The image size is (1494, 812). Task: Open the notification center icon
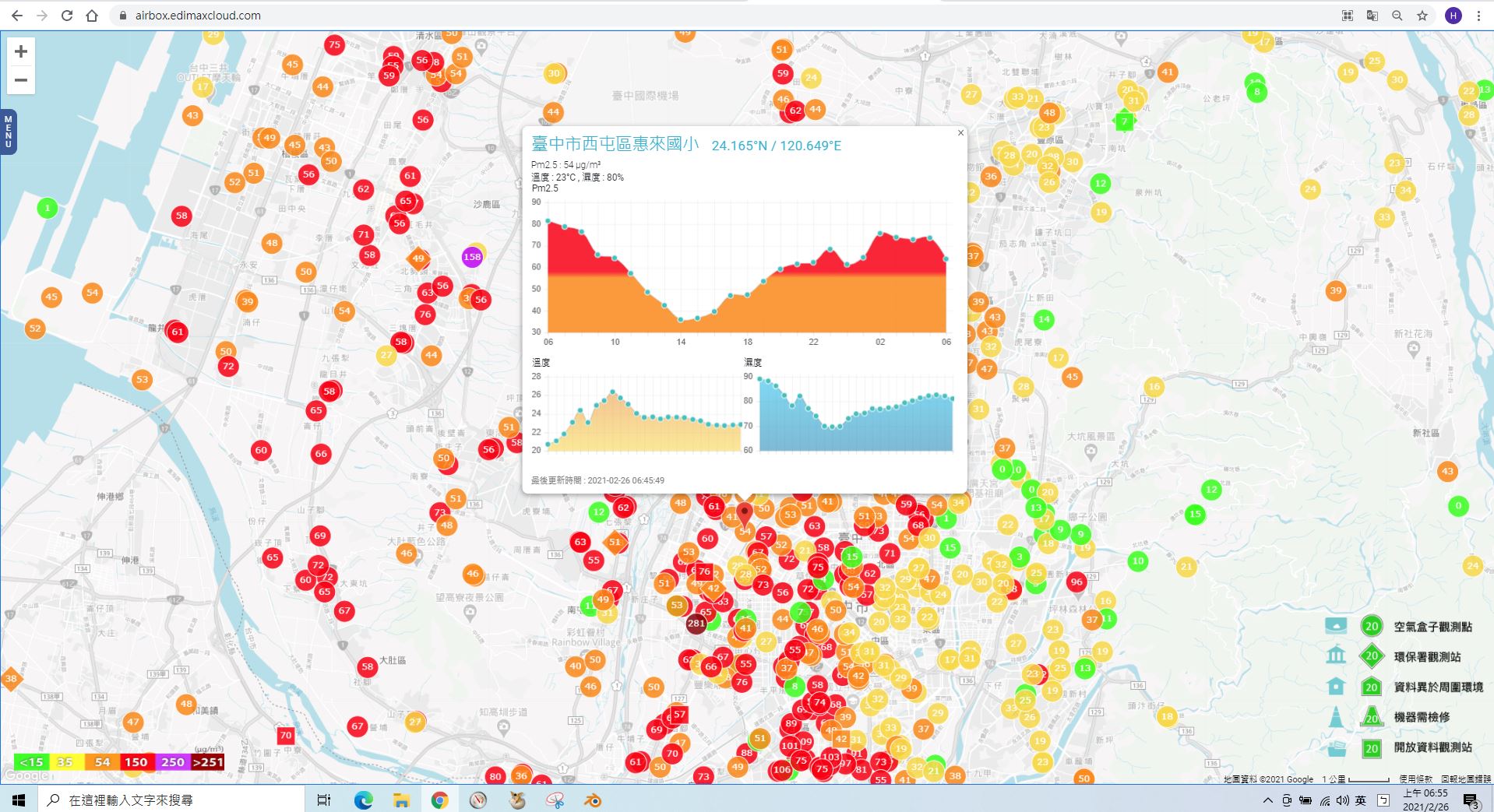click(1471, 800)
